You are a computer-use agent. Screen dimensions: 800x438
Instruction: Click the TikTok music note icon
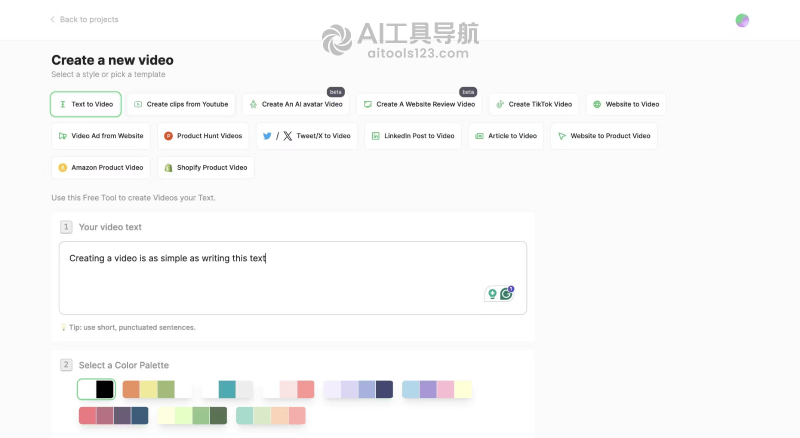[x=500, y=104]
